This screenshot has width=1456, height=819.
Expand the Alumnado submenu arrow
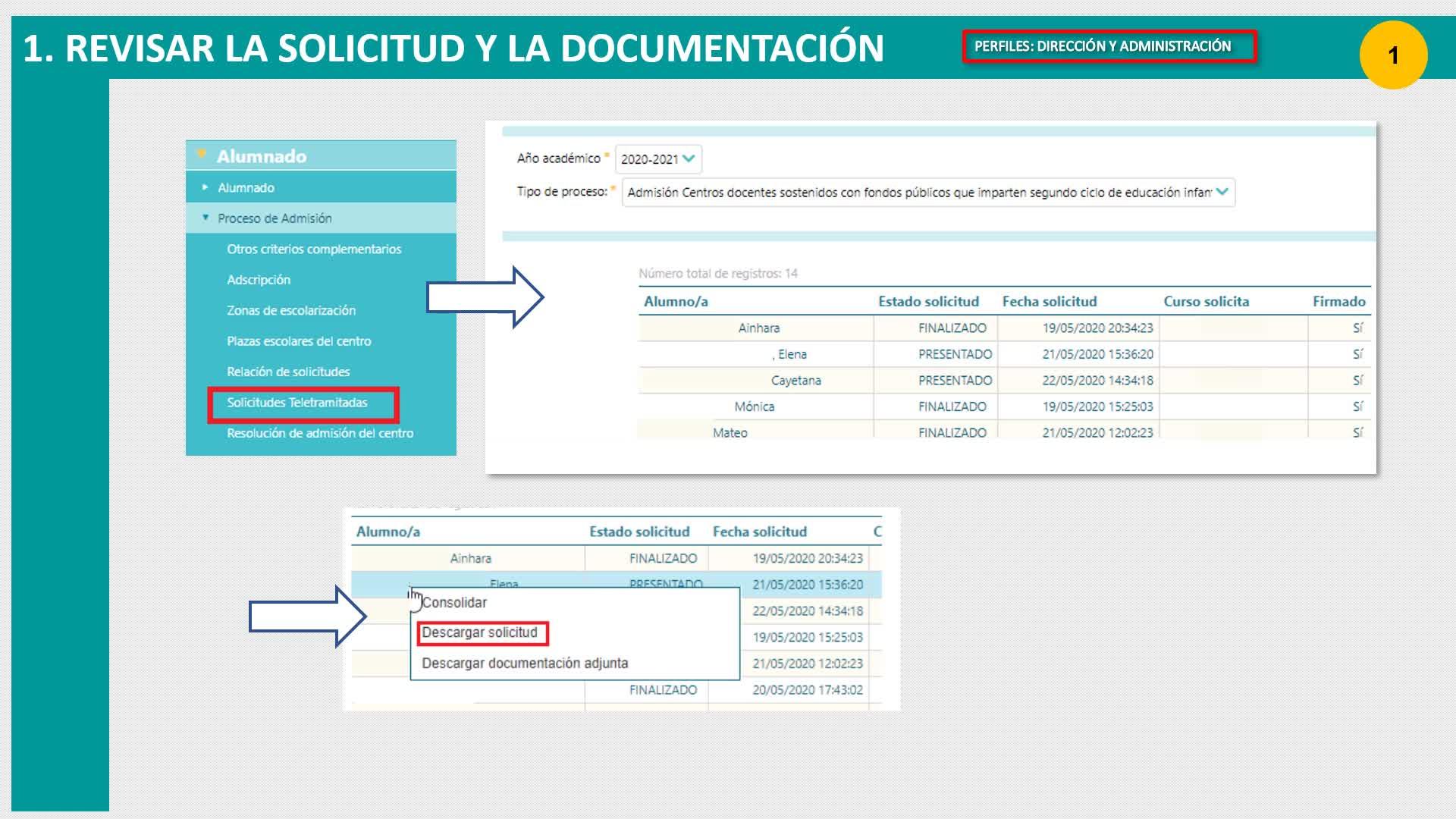coord(205,187)
